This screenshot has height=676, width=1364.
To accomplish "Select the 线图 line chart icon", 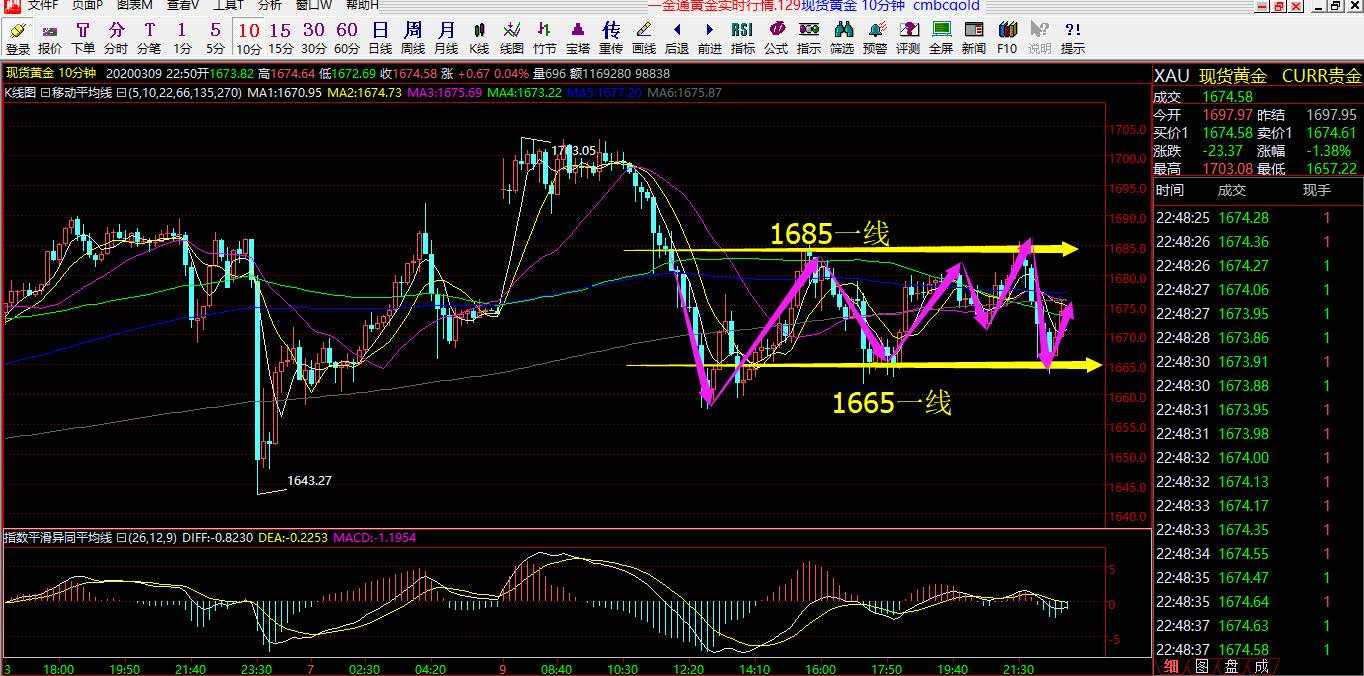I will point(512,38).
